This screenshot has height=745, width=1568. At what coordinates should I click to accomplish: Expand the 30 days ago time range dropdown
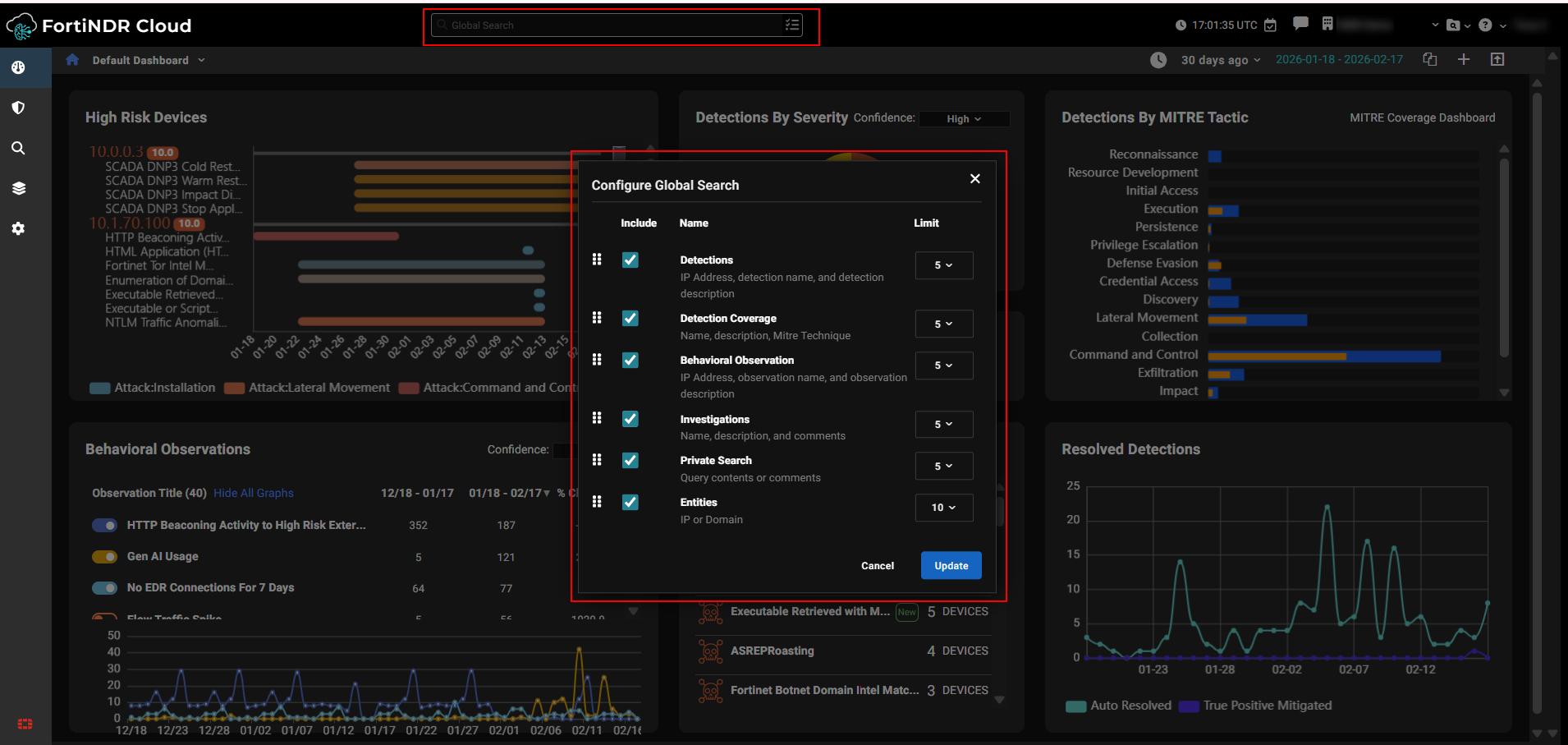pyautogui.click(x=1220, y=60)
